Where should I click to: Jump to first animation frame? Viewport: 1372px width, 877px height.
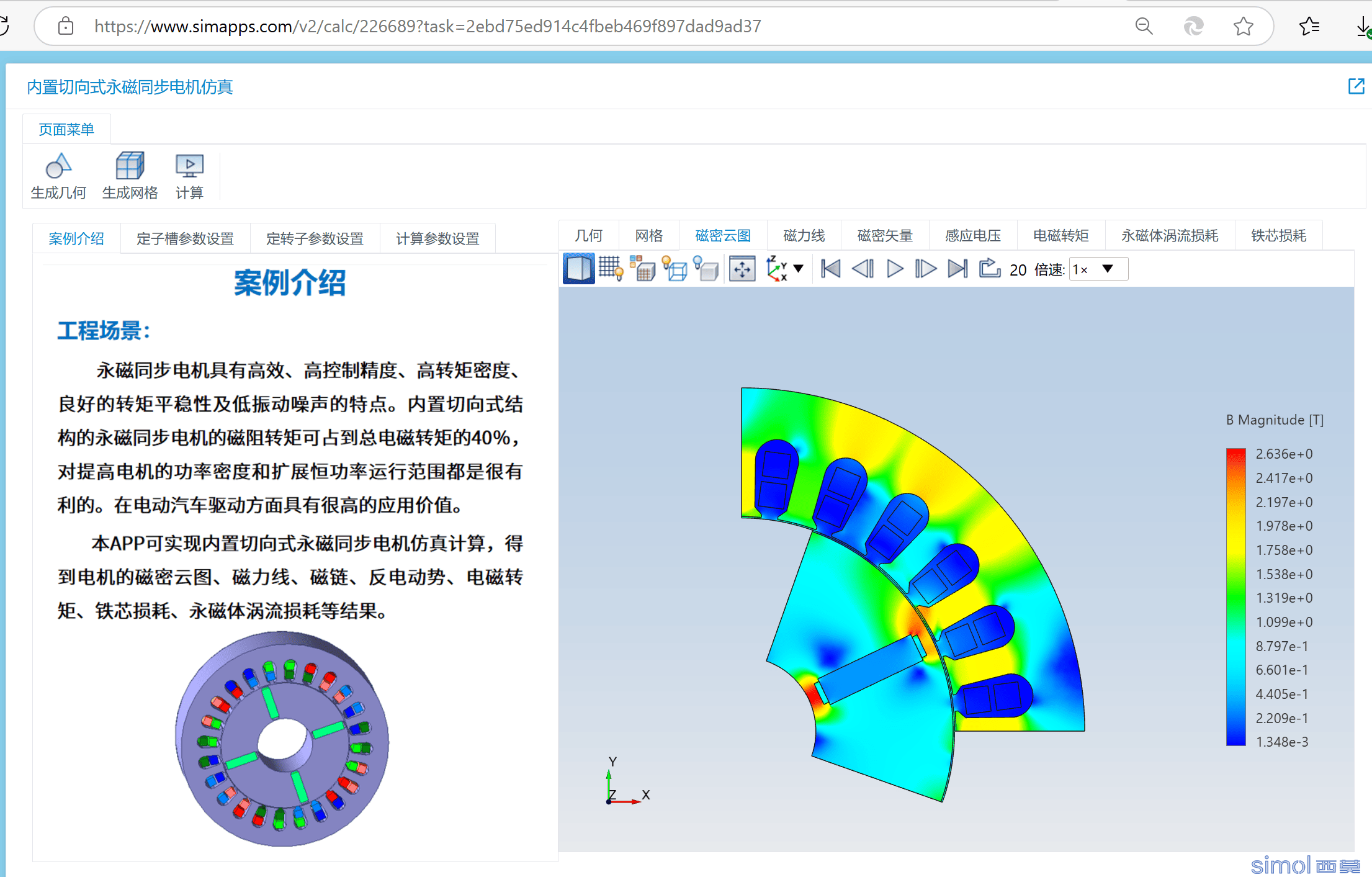[x=830, y=269]
